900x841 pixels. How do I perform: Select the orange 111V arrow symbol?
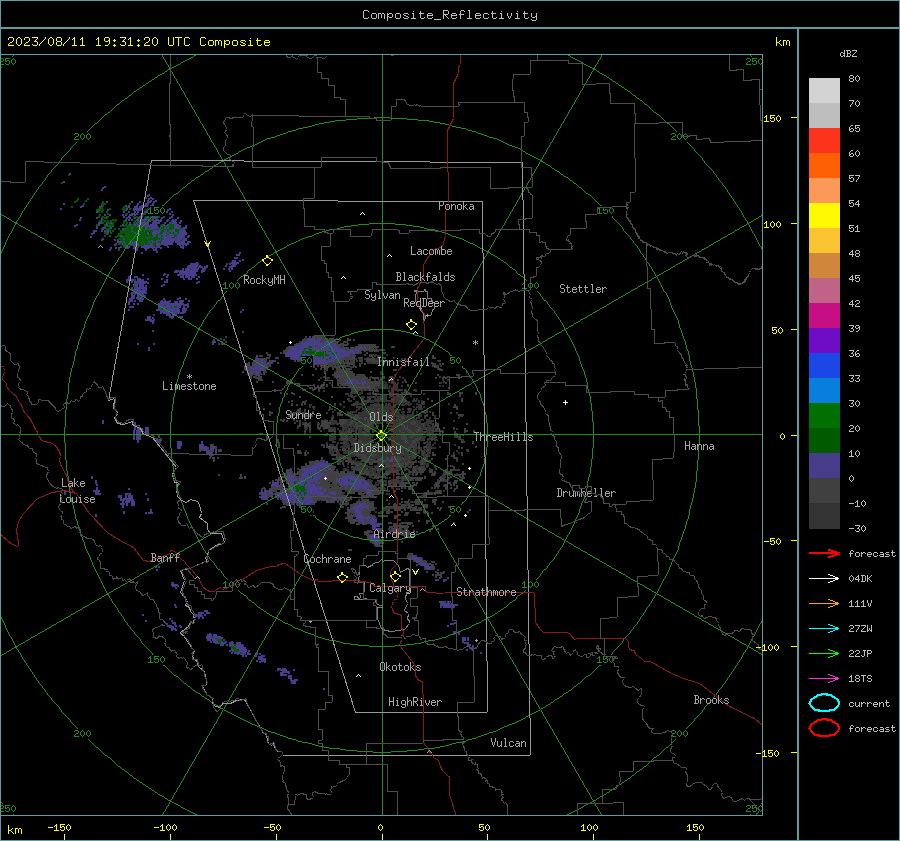coord(824,603)
